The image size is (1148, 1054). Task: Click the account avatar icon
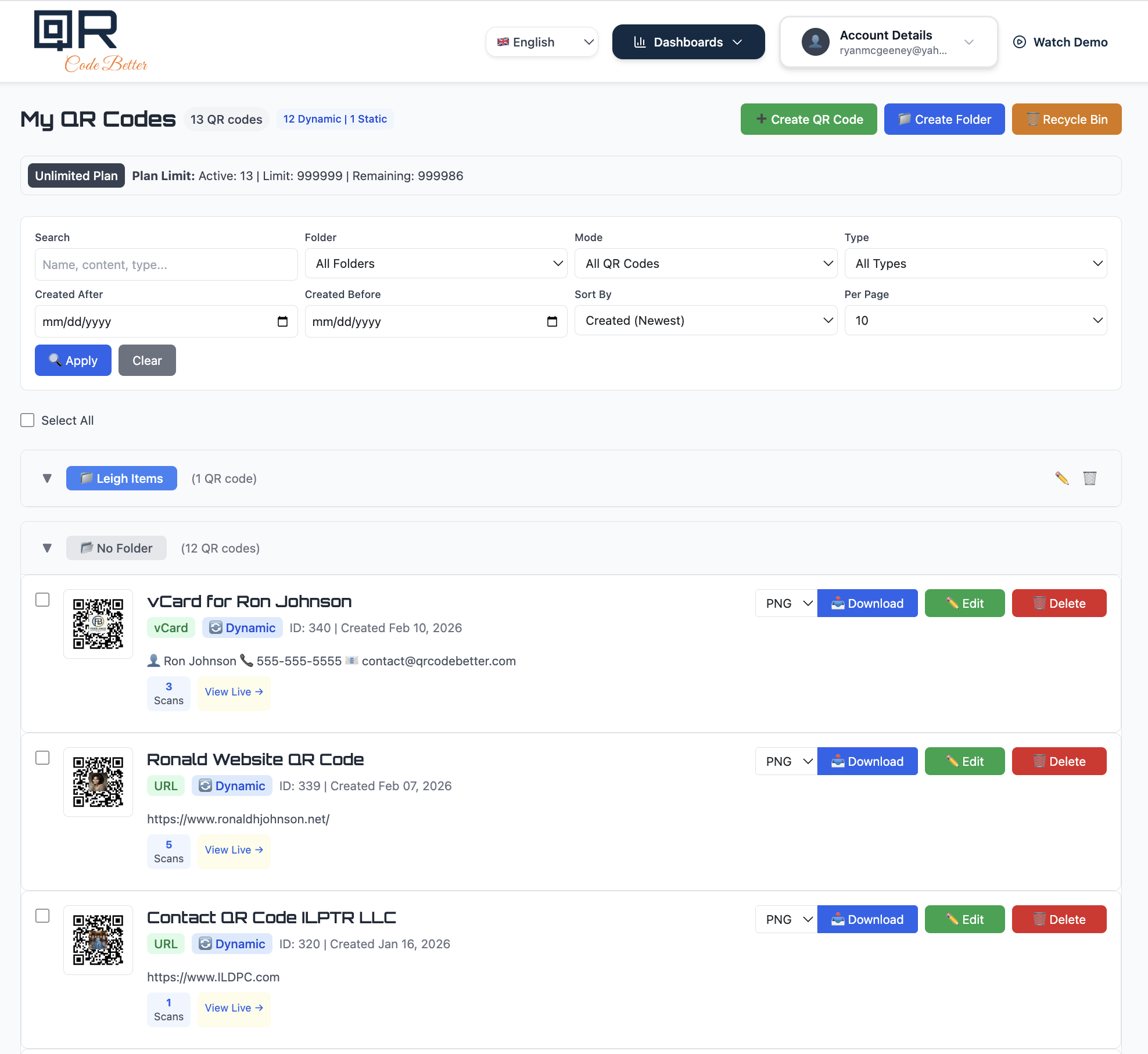tap(815, 41)
